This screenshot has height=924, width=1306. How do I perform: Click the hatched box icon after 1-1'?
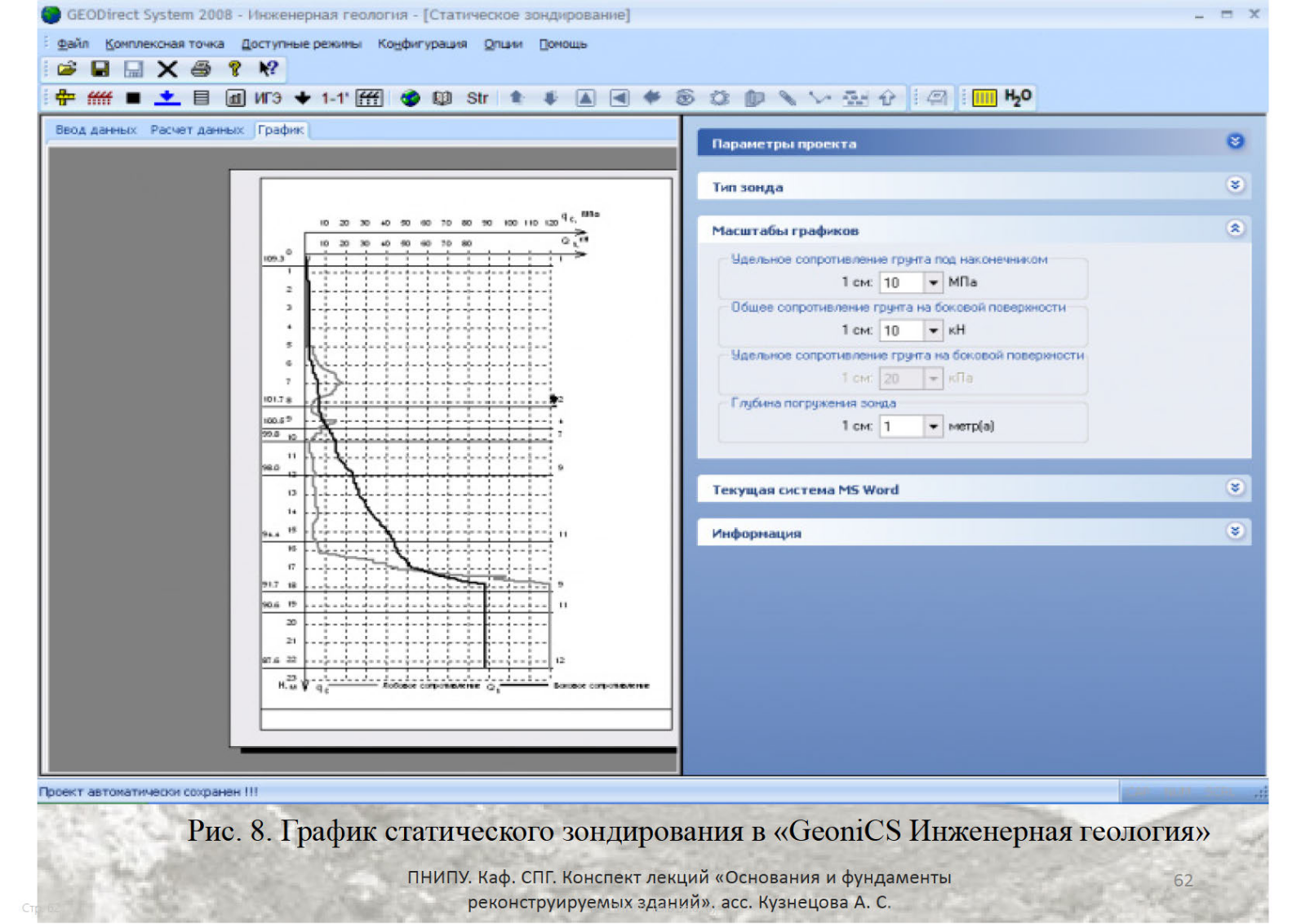(369, 99)
